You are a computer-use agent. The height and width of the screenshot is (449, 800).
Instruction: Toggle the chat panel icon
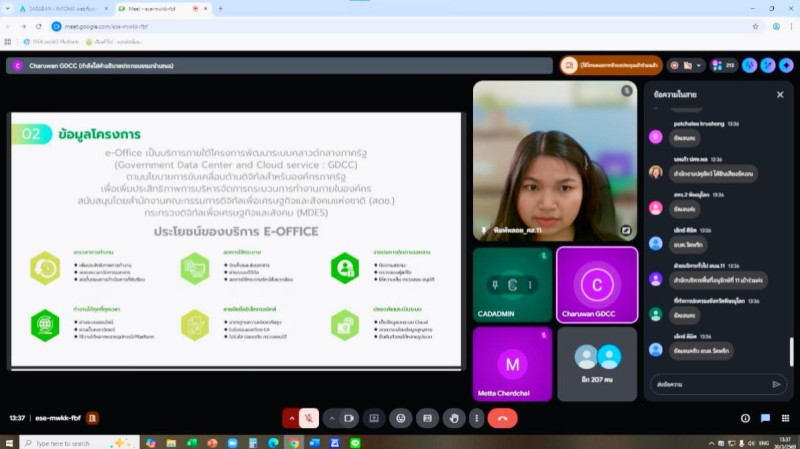[x=766, y=418]
